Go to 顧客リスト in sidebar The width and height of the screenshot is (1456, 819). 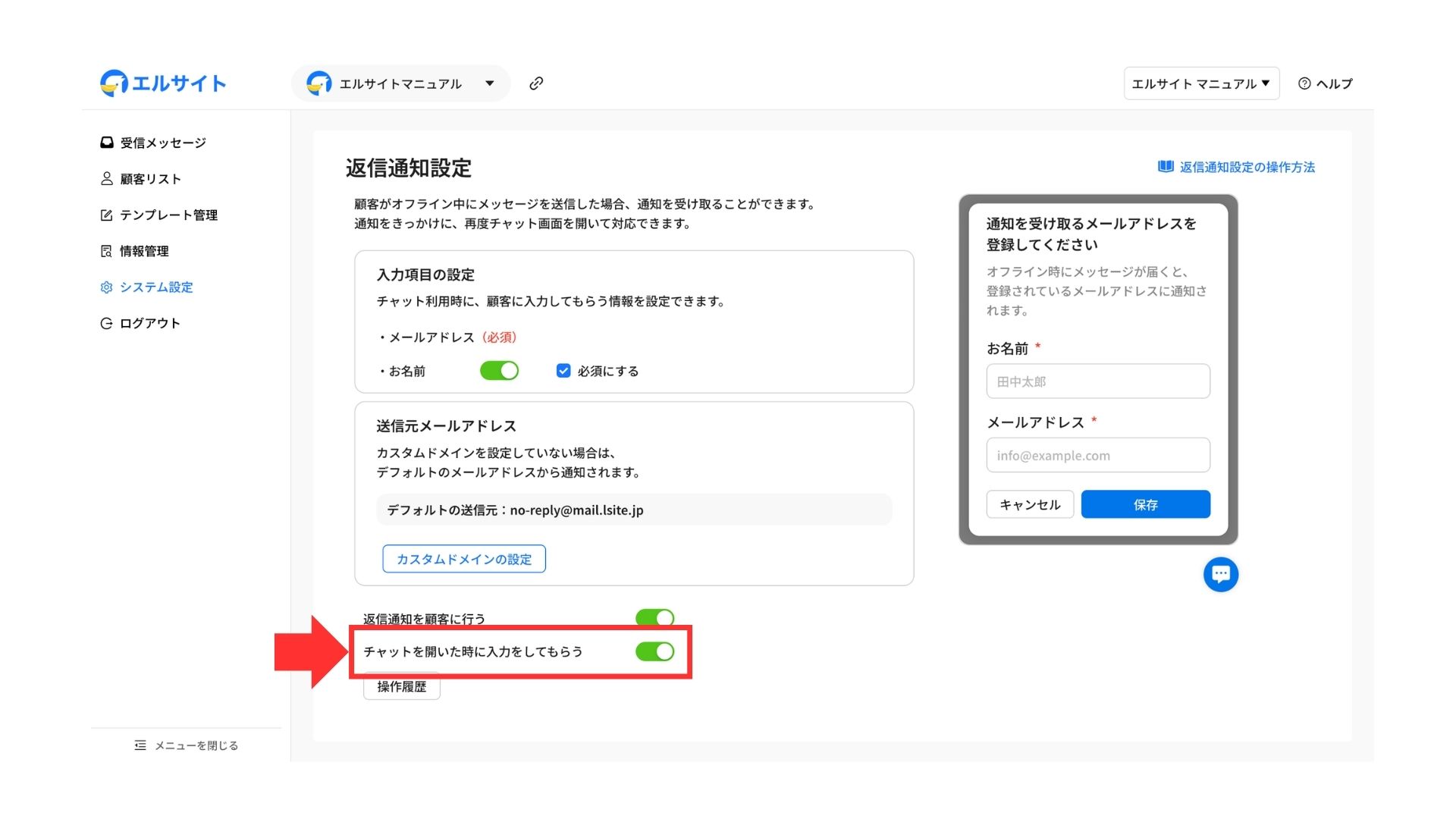tap(150, 179)
